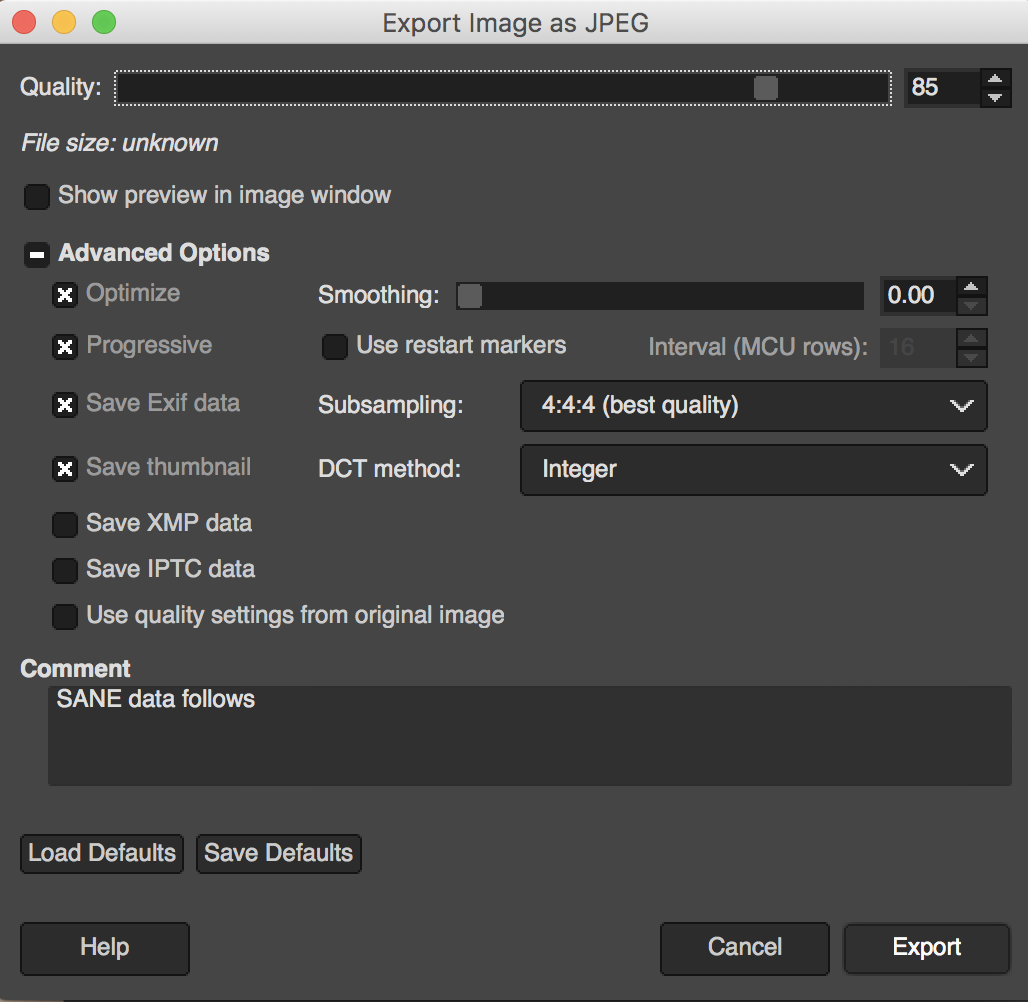Enable Show preview in image window
Image resolution: width=1028 pixels, height=1002 pixels.
coord(37,196)
